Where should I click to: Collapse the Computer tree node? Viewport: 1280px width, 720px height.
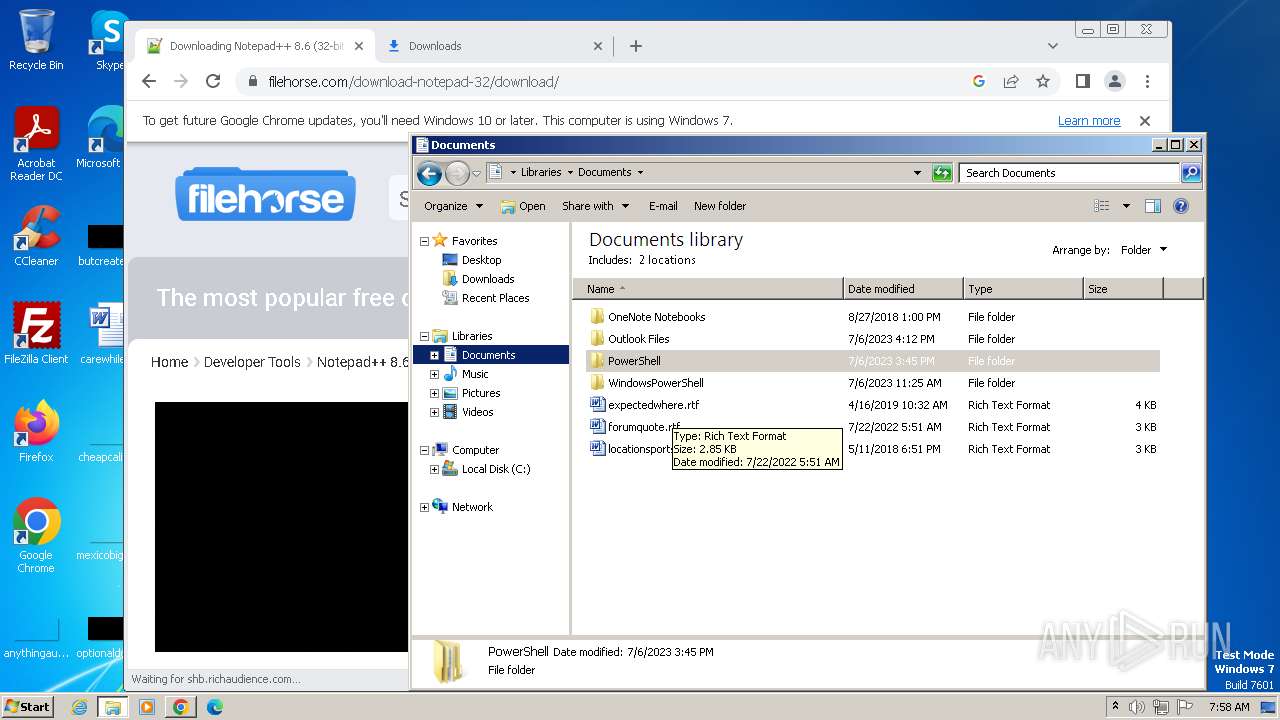[424, 450]
